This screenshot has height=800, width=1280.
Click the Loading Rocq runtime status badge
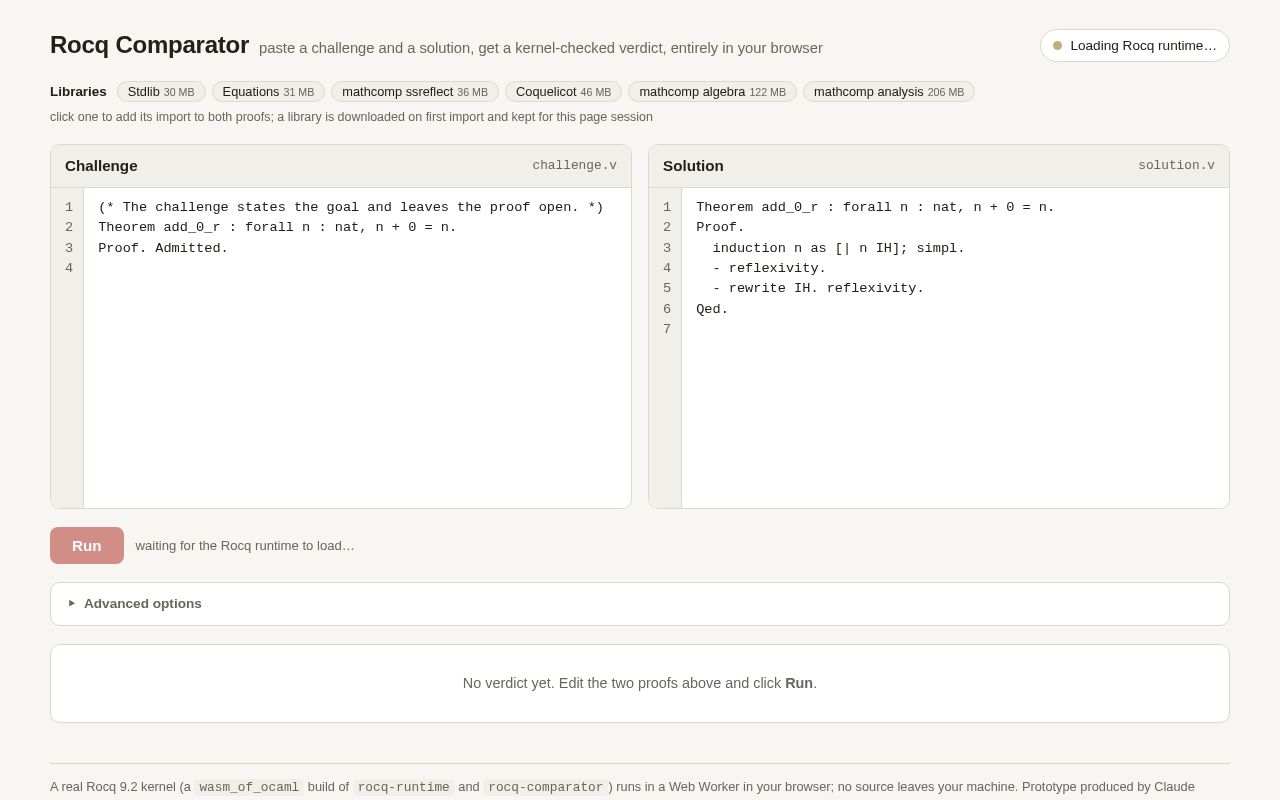click(1135, 46)
